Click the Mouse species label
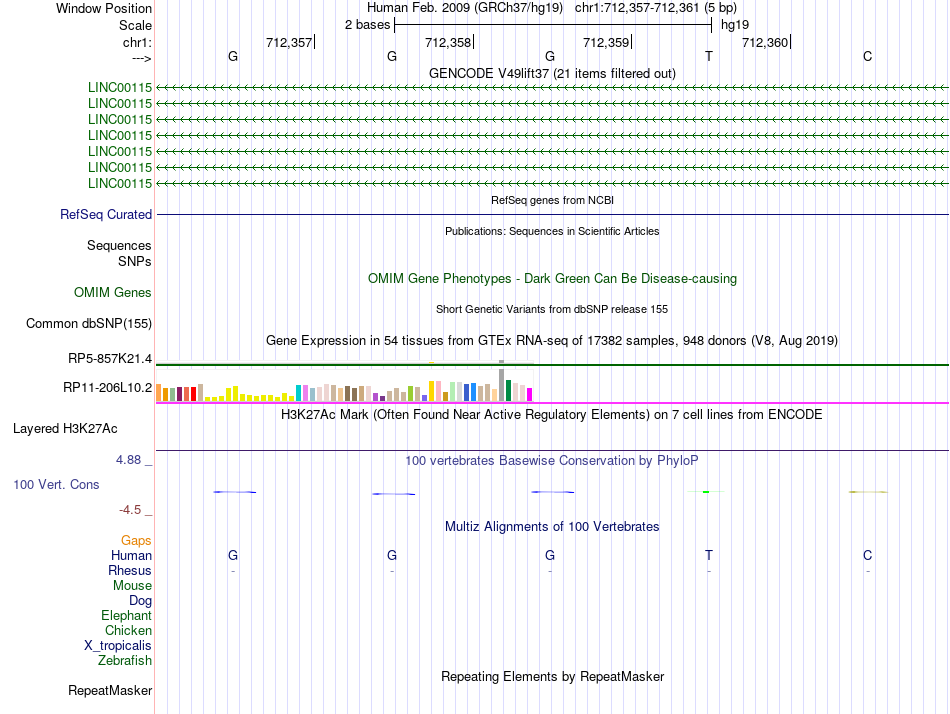The width and height of the screenshot is (950, 714). tap(132, 586)
